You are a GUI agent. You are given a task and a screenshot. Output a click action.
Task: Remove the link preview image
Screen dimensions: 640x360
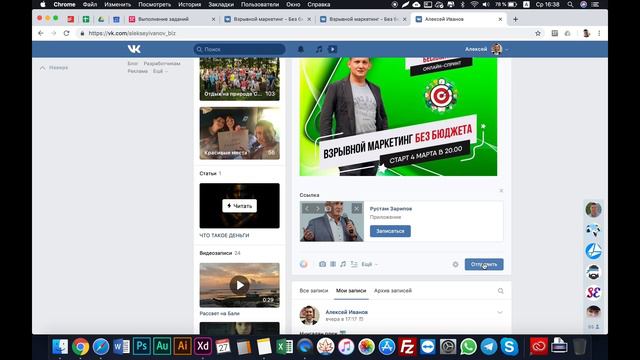[356, 209]
